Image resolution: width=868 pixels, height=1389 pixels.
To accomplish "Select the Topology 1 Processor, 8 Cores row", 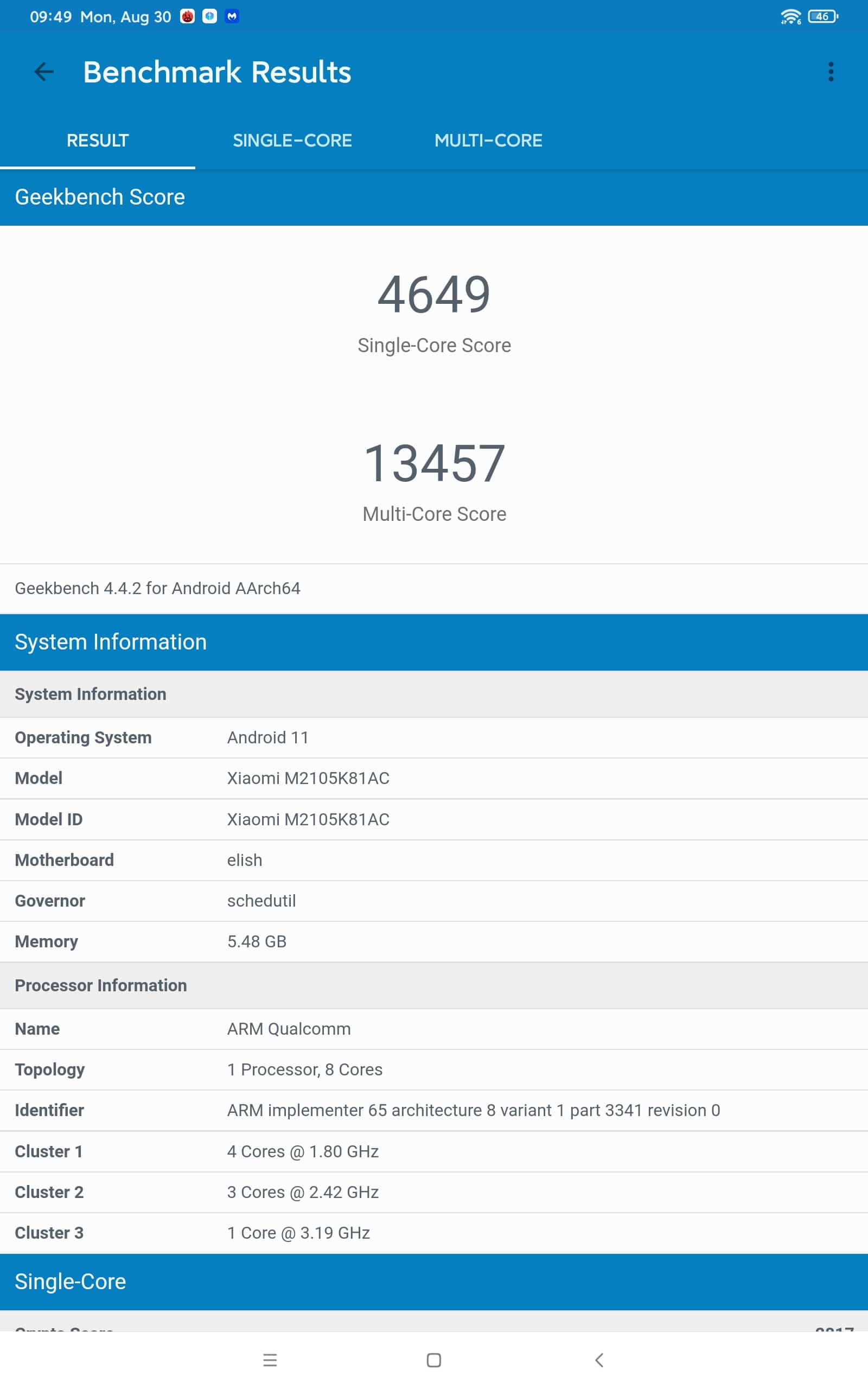I will (x=434, y=1070).
